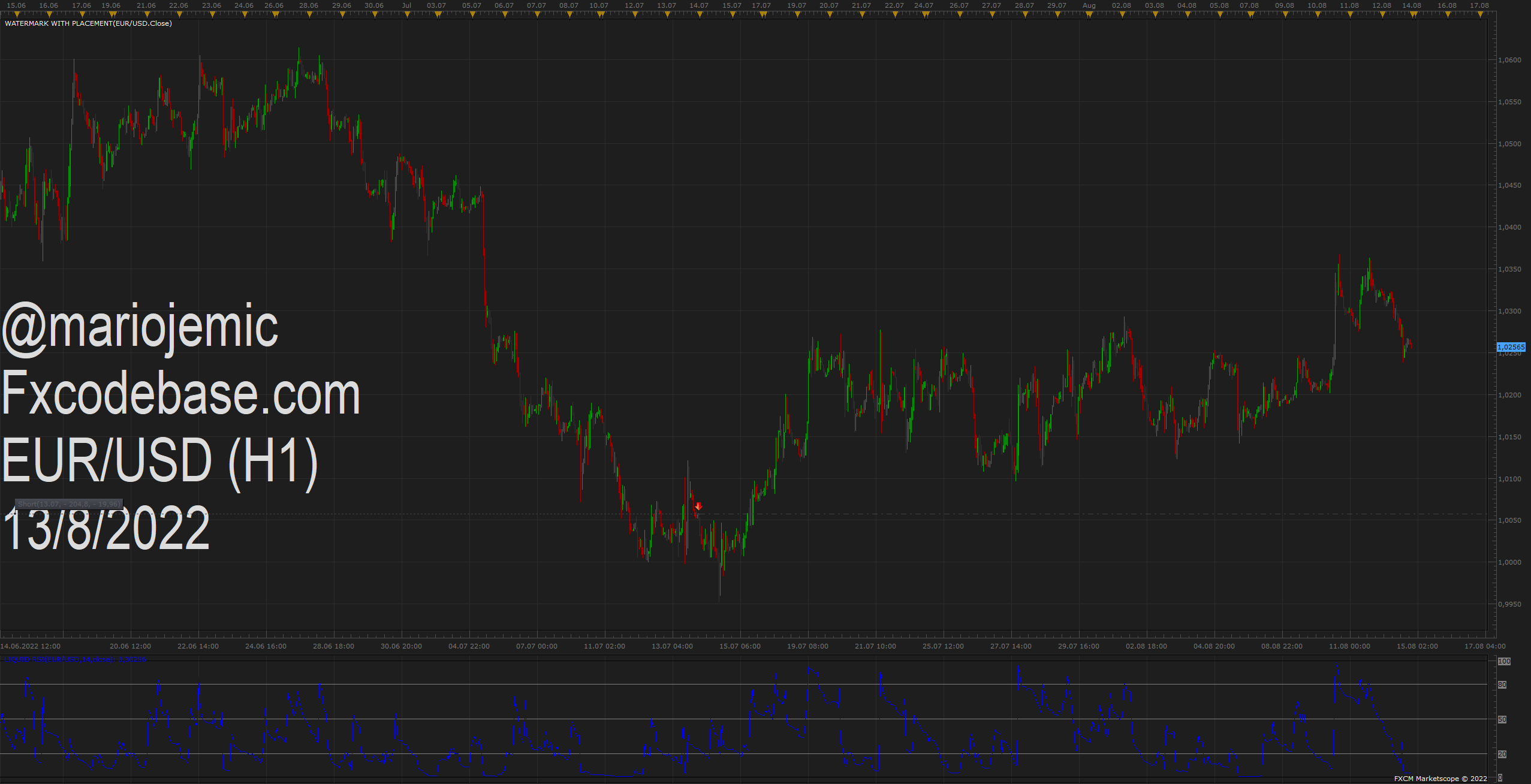
Task: Click the yellow day marker under 09.08
Action: click(x=1285, y=14)
